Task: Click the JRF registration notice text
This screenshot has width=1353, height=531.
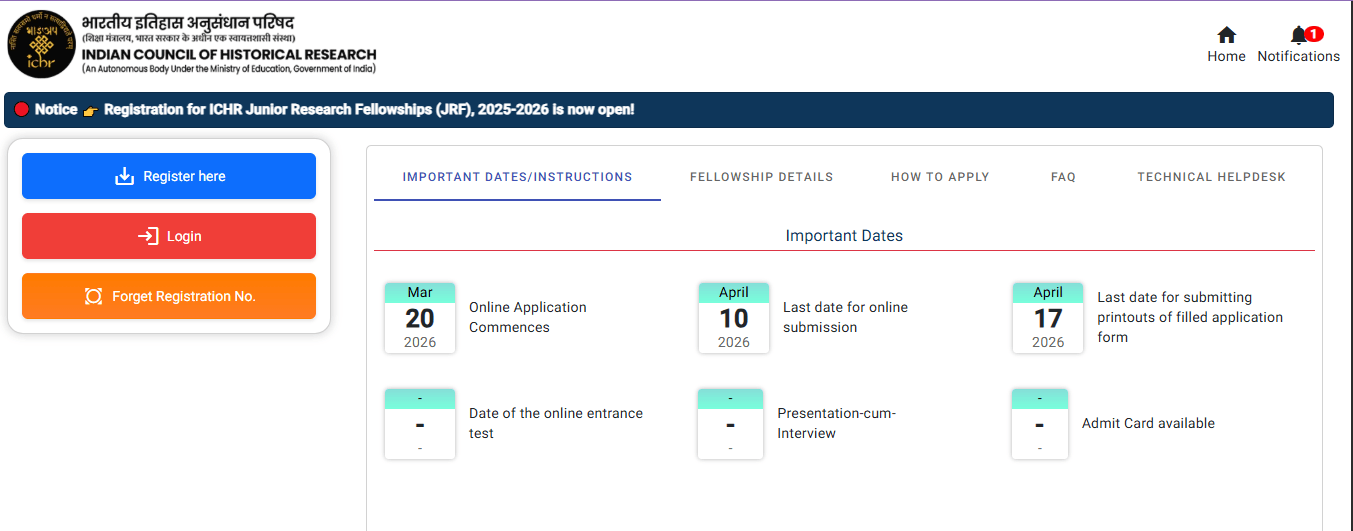Action: [x=369, y=109]
